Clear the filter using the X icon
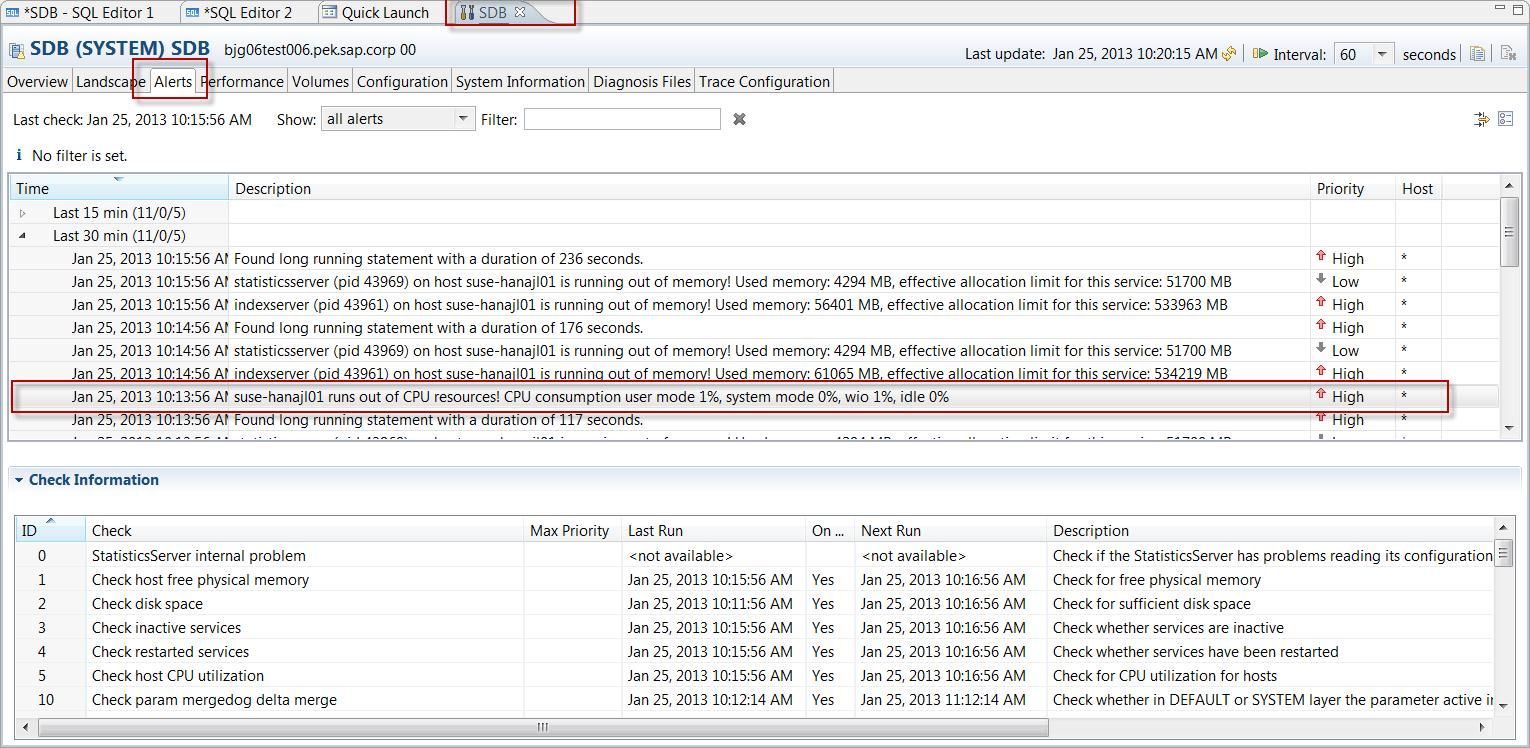Viewport: 1530px width, 748px height. click(738, 119)
